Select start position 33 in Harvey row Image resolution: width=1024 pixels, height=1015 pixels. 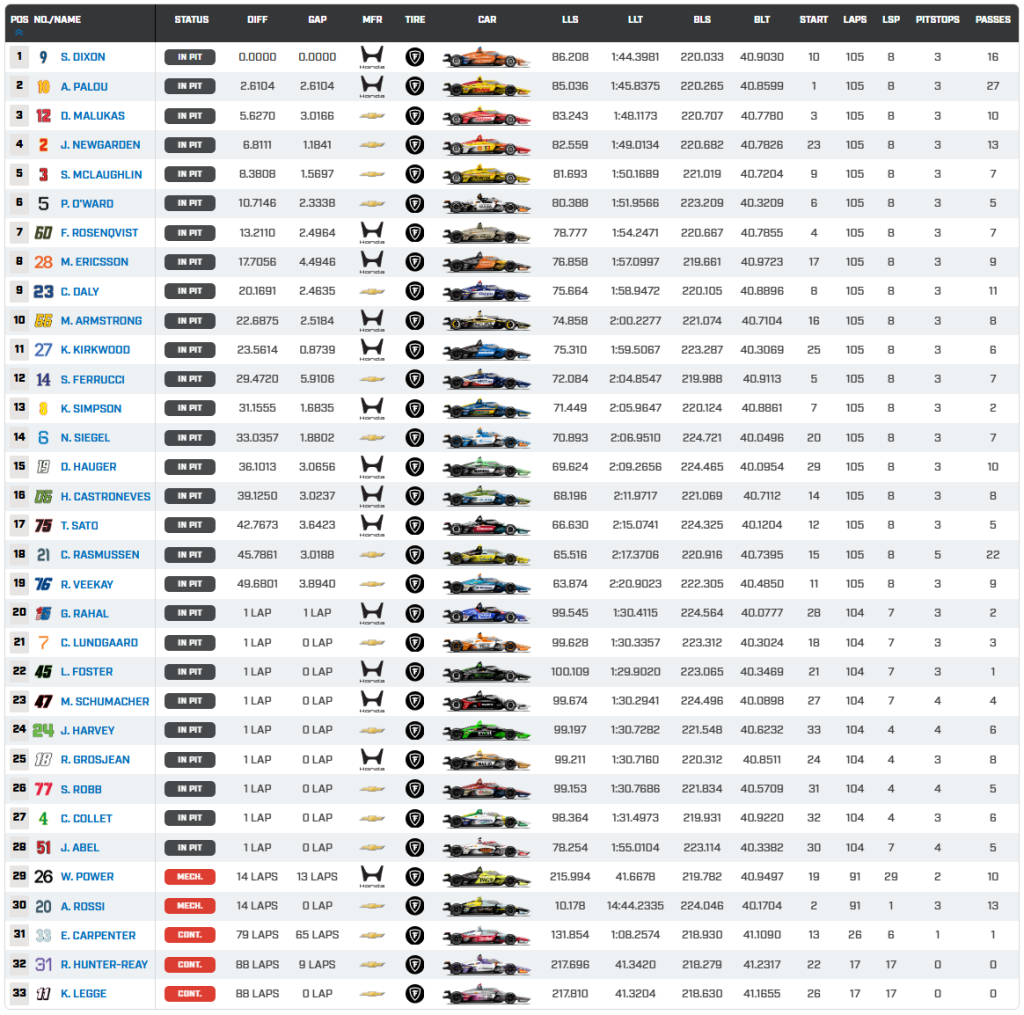pyautogui.click(x=814, y=730)
